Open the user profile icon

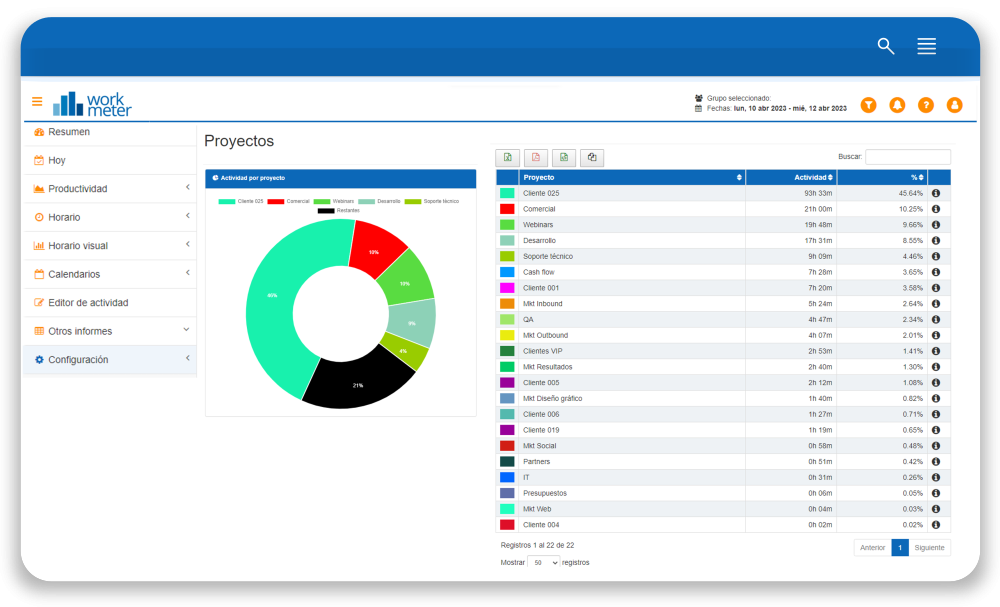(954, 105)
